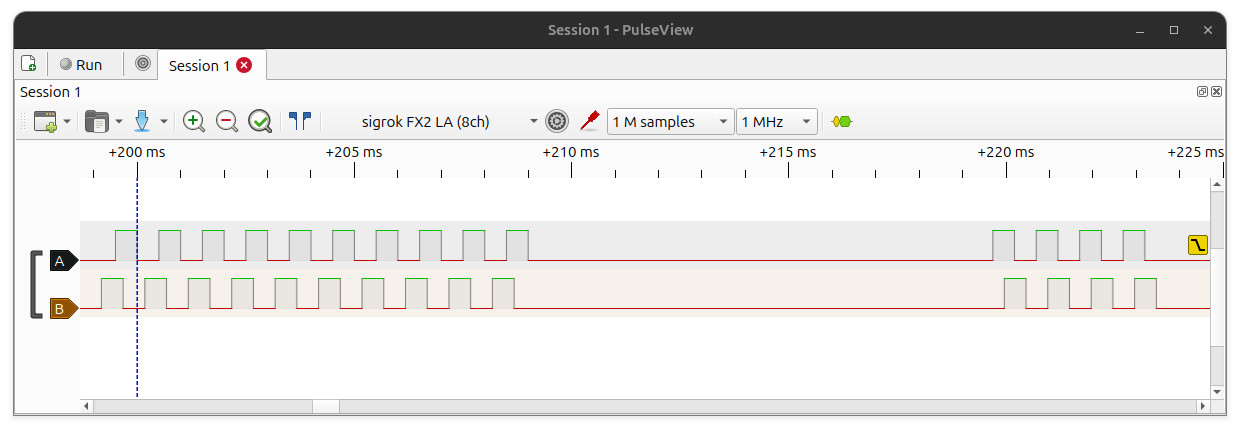Click the horizontal scrollbar thumb
1240x432 pixels.
click(326, 406)
